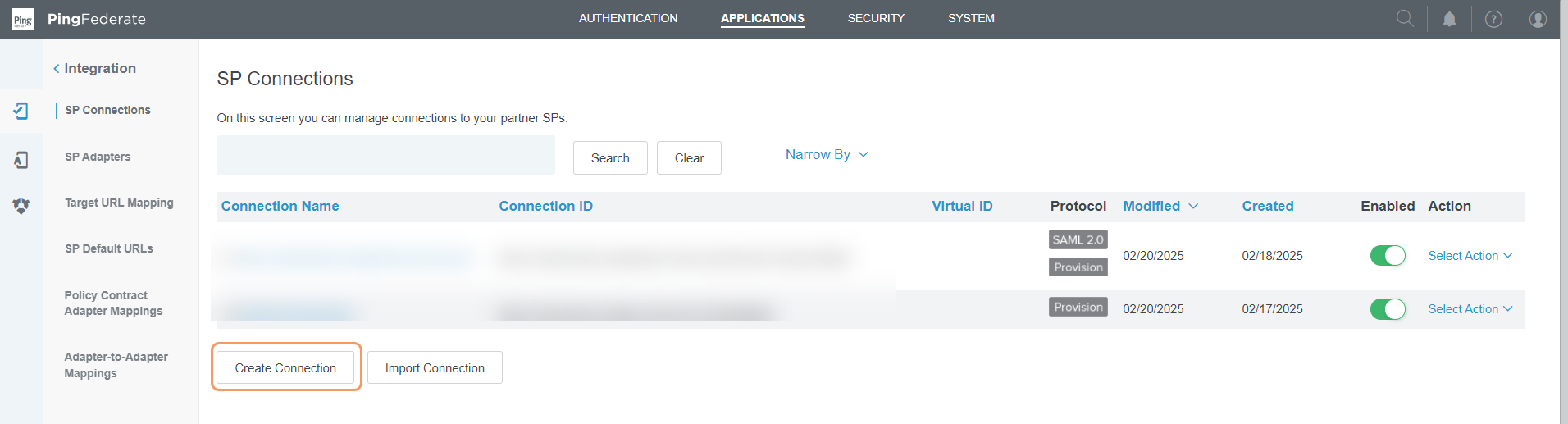Click the 02/18/2025 created date
The height and width of the screenshot is (424, 1568).
click(x=1272, y=256)
